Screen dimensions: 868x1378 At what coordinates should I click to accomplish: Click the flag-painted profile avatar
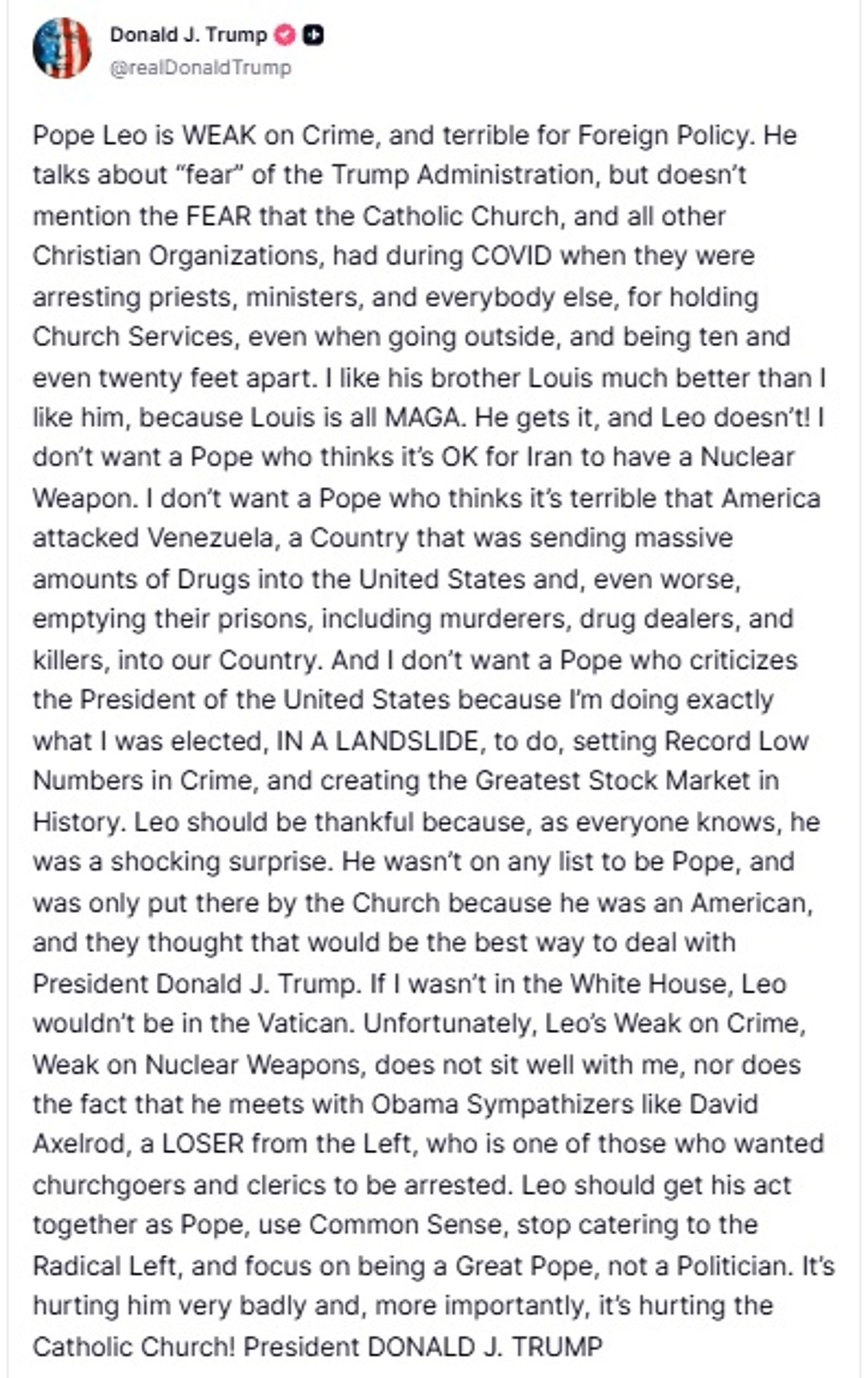tap(62, 48)
